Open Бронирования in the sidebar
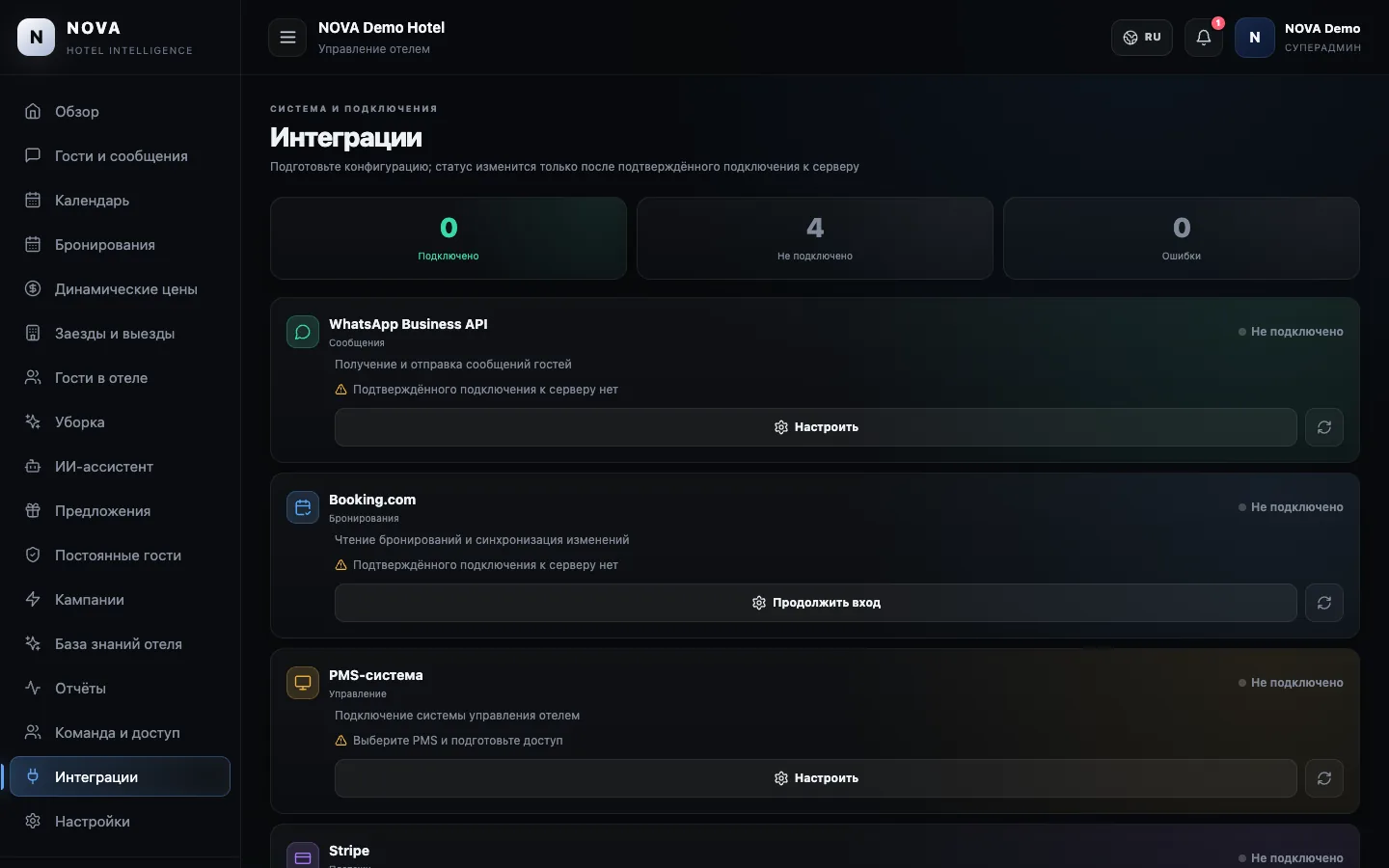Screen dimensions: 1389x868 click(x=120, y=245)
